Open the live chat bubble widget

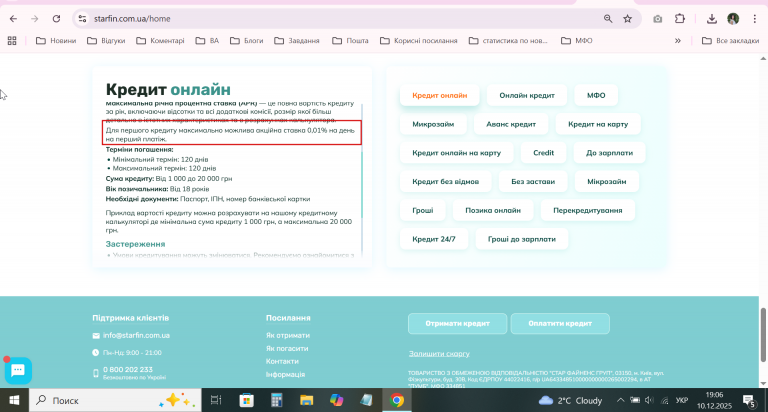(x=18, y=370)
